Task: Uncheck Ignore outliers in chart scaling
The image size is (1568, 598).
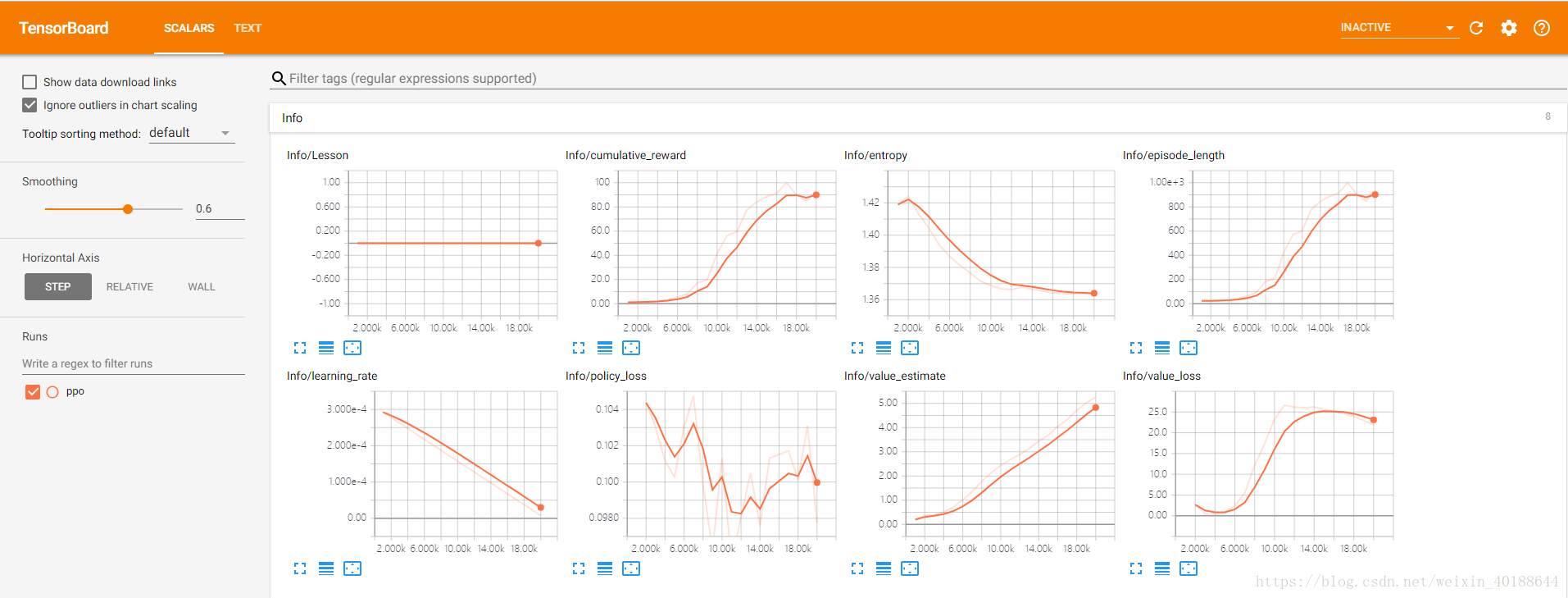Action: (30, 105)
